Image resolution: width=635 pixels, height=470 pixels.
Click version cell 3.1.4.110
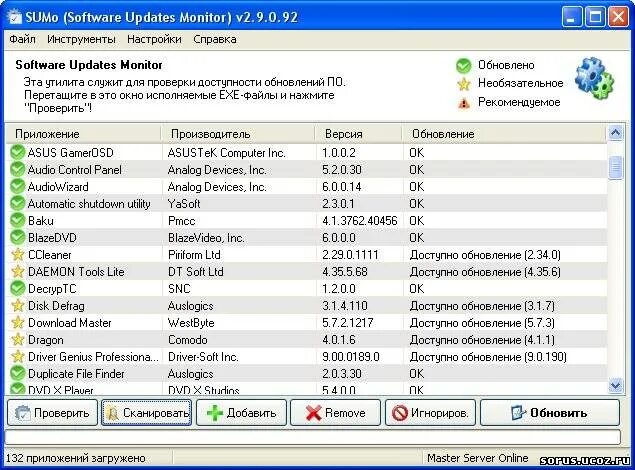coord(345,306)
